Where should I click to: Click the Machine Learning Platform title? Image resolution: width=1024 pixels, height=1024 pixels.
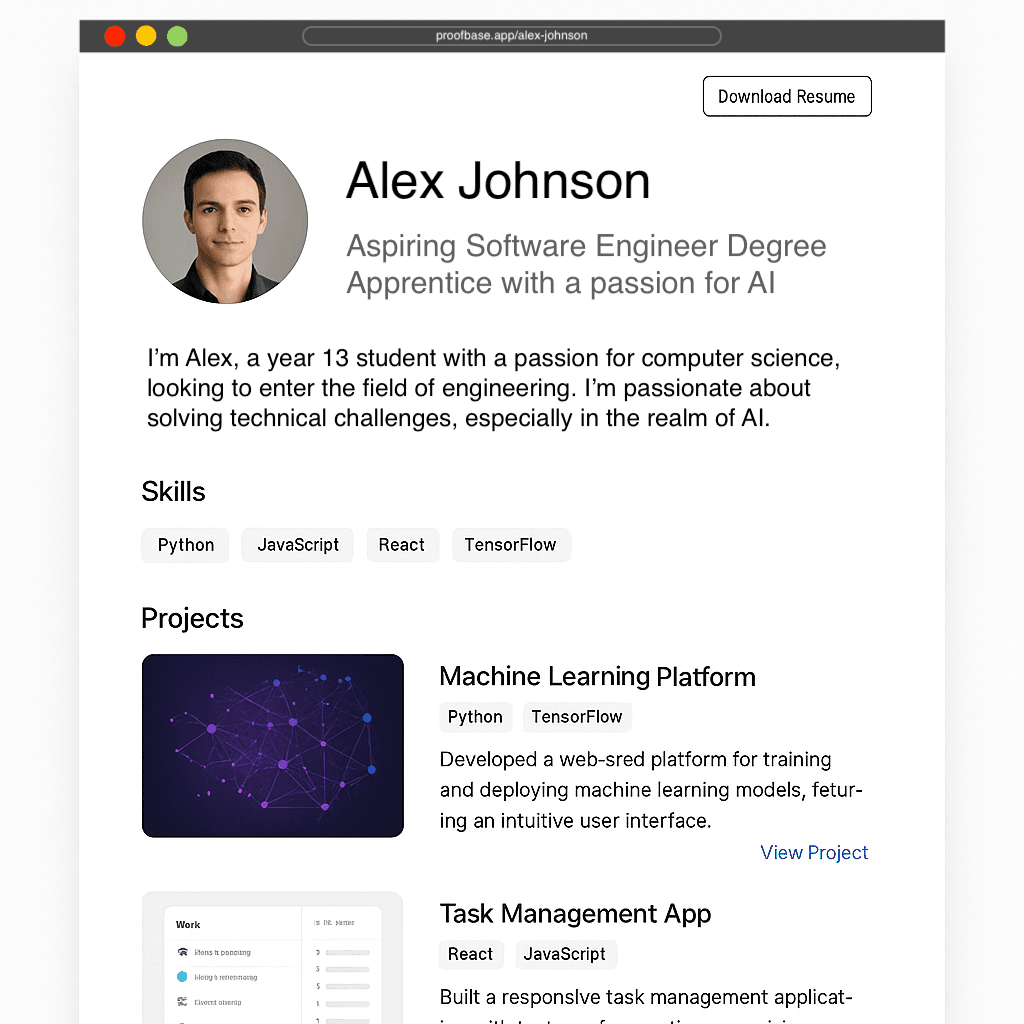pyautogui.click(x=598, y=677)
